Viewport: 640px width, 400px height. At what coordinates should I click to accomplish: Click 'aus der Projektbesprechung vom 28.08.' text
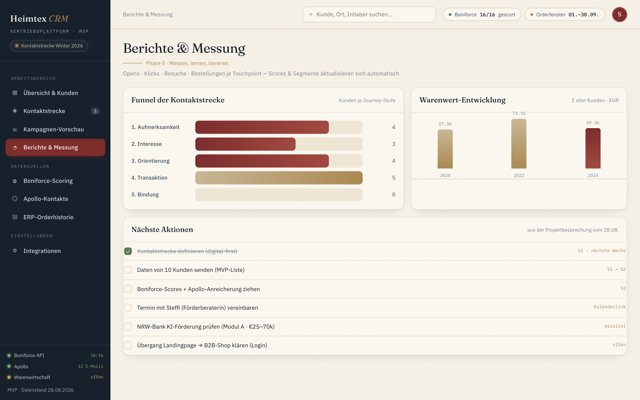click(573, 230)
